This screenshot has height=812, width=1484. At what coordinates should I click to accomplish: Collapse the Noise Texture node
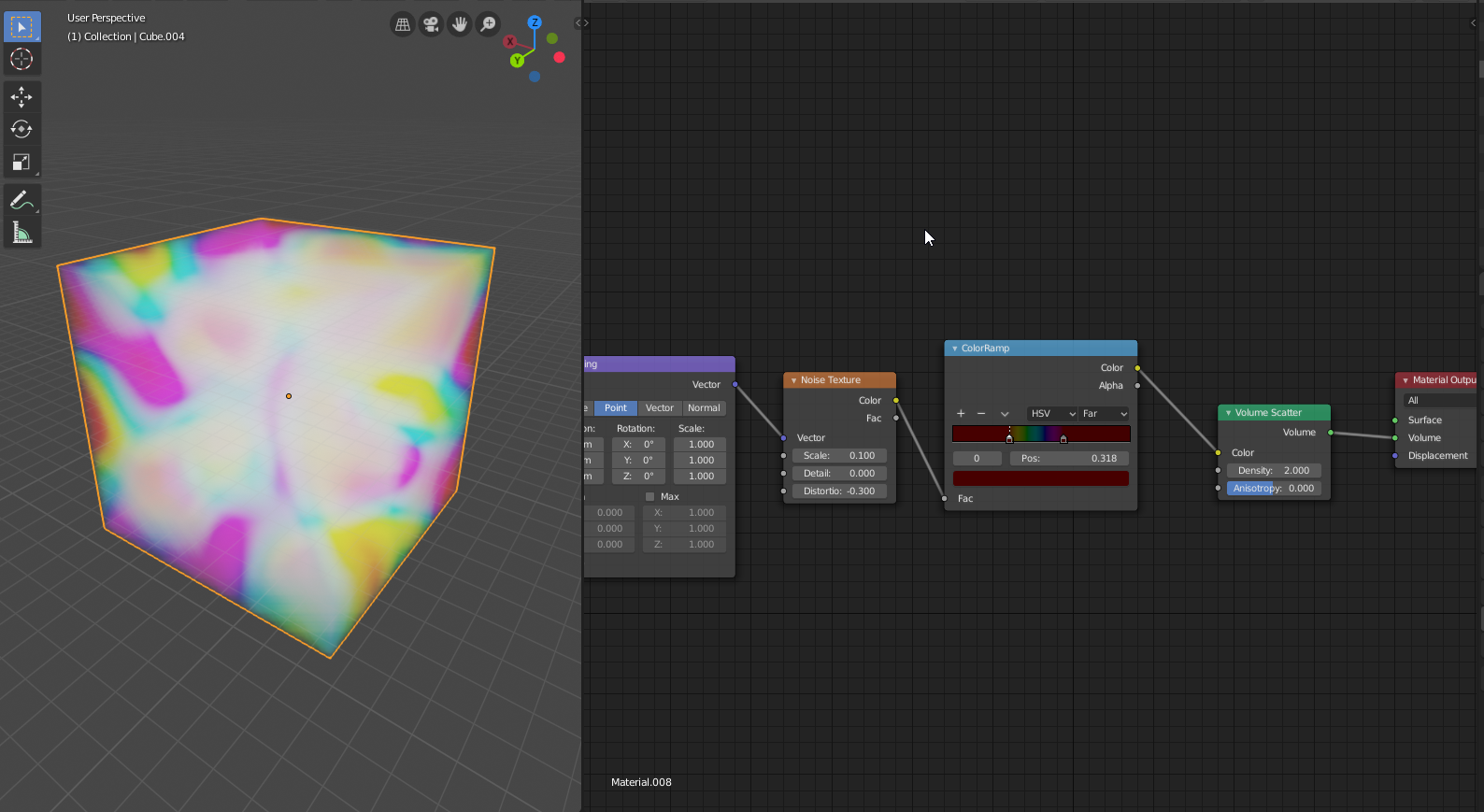coord(793,380)
